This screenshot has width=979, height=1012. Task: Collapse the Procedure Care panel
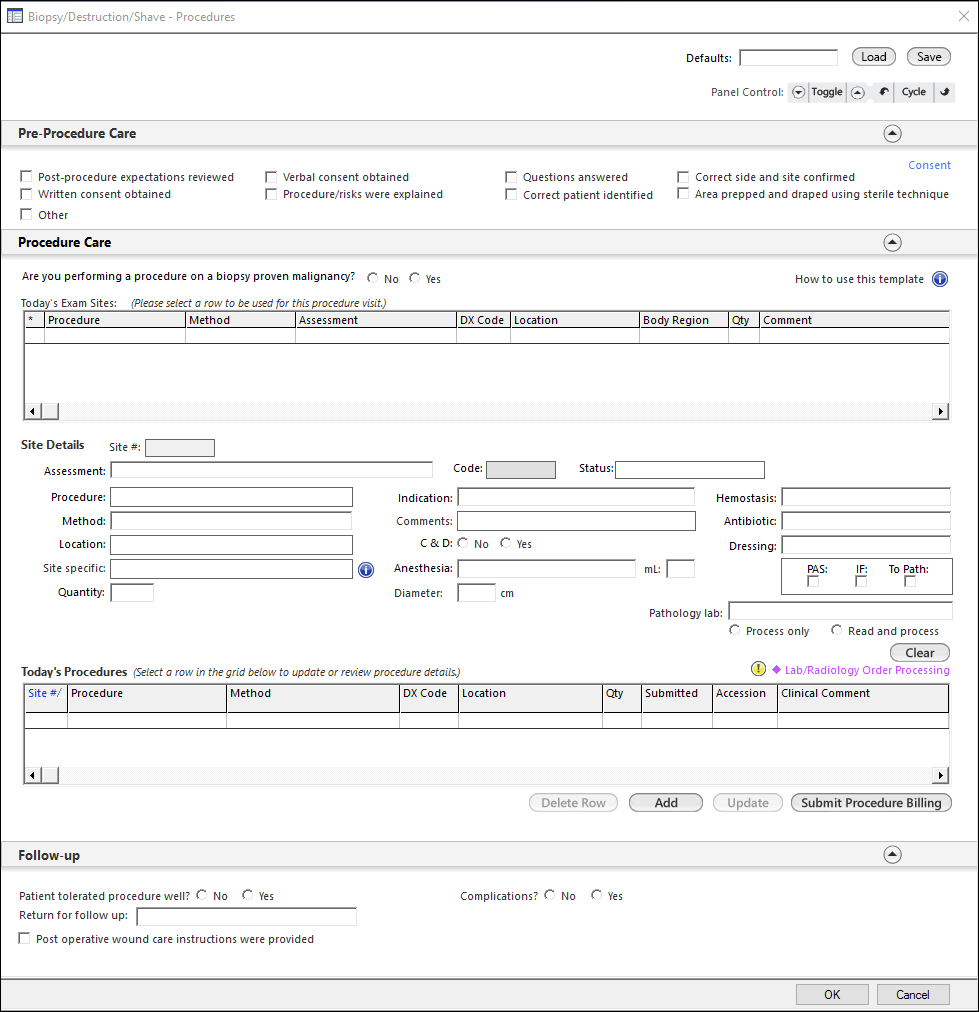[x=893, y=243]
